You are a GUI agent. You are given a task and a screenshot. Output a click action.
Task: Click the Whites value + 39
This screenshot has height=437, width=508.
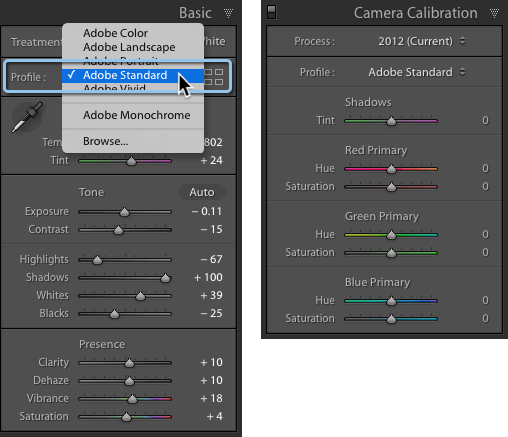[211, 295]
